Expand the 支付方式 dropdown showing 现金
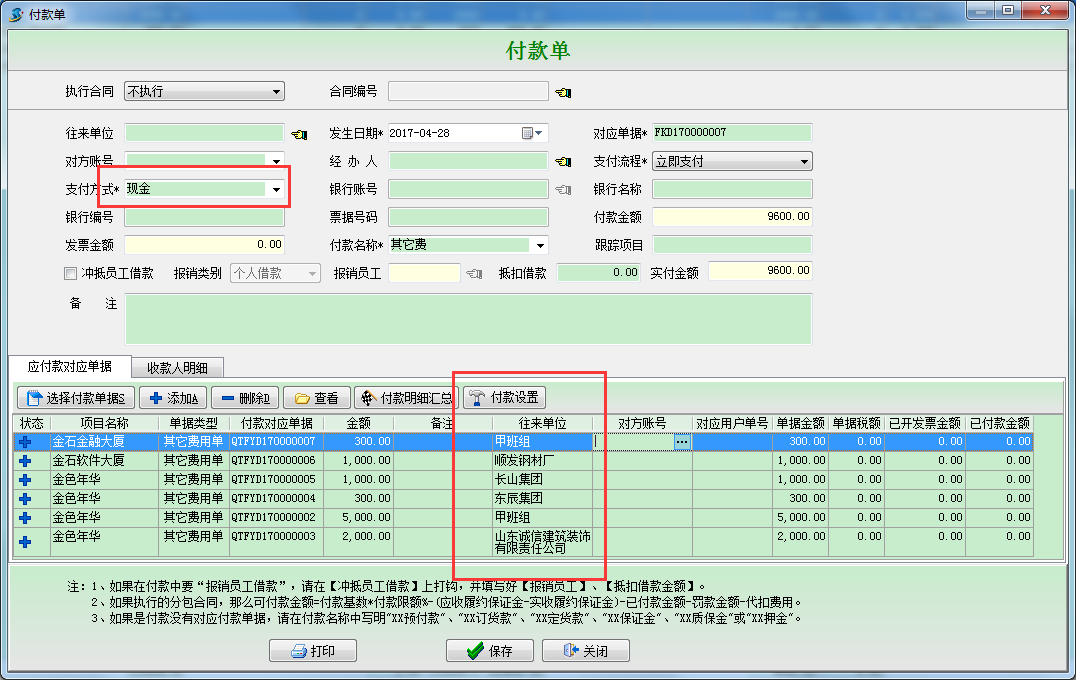The height and width of the screenshot is (680, 1076). [276, 188]
